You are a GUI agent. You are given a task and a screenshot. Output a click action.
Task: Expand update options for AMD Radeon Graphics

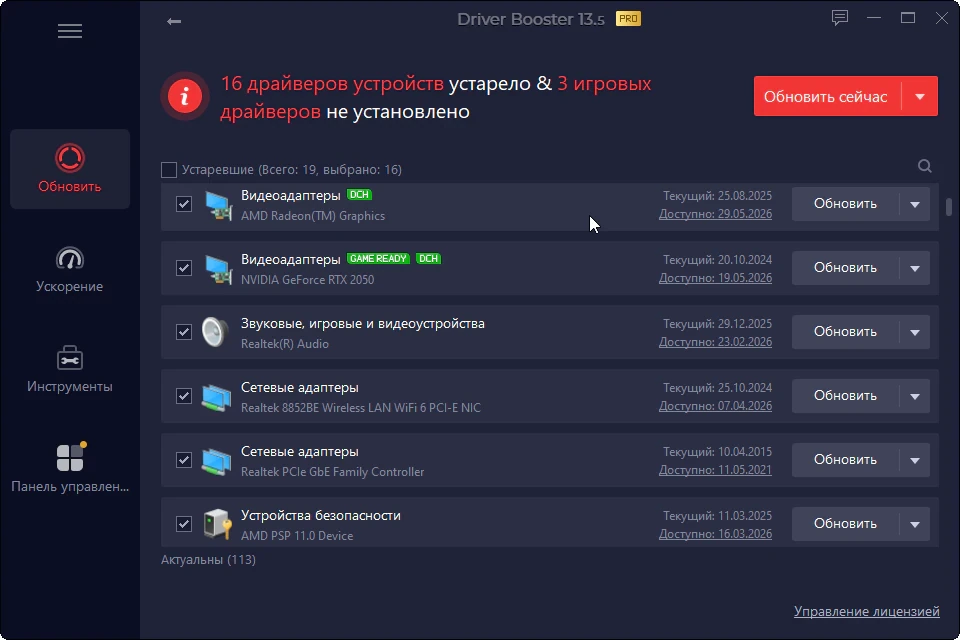tap(915, 204)
